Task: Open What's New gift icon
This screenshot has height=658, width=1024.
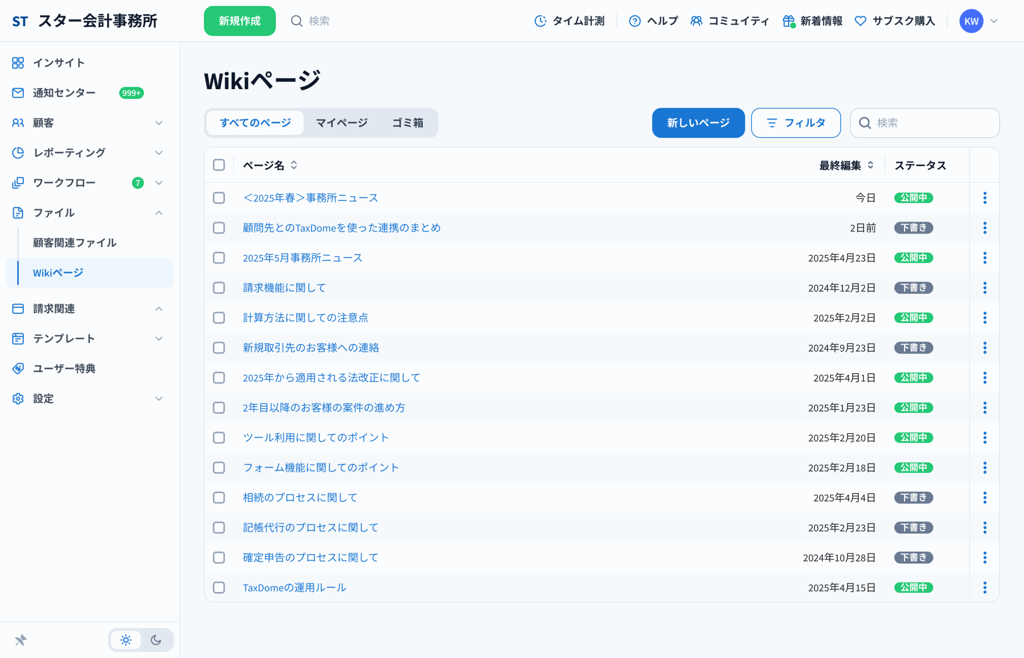Action: tap(788, 21)
